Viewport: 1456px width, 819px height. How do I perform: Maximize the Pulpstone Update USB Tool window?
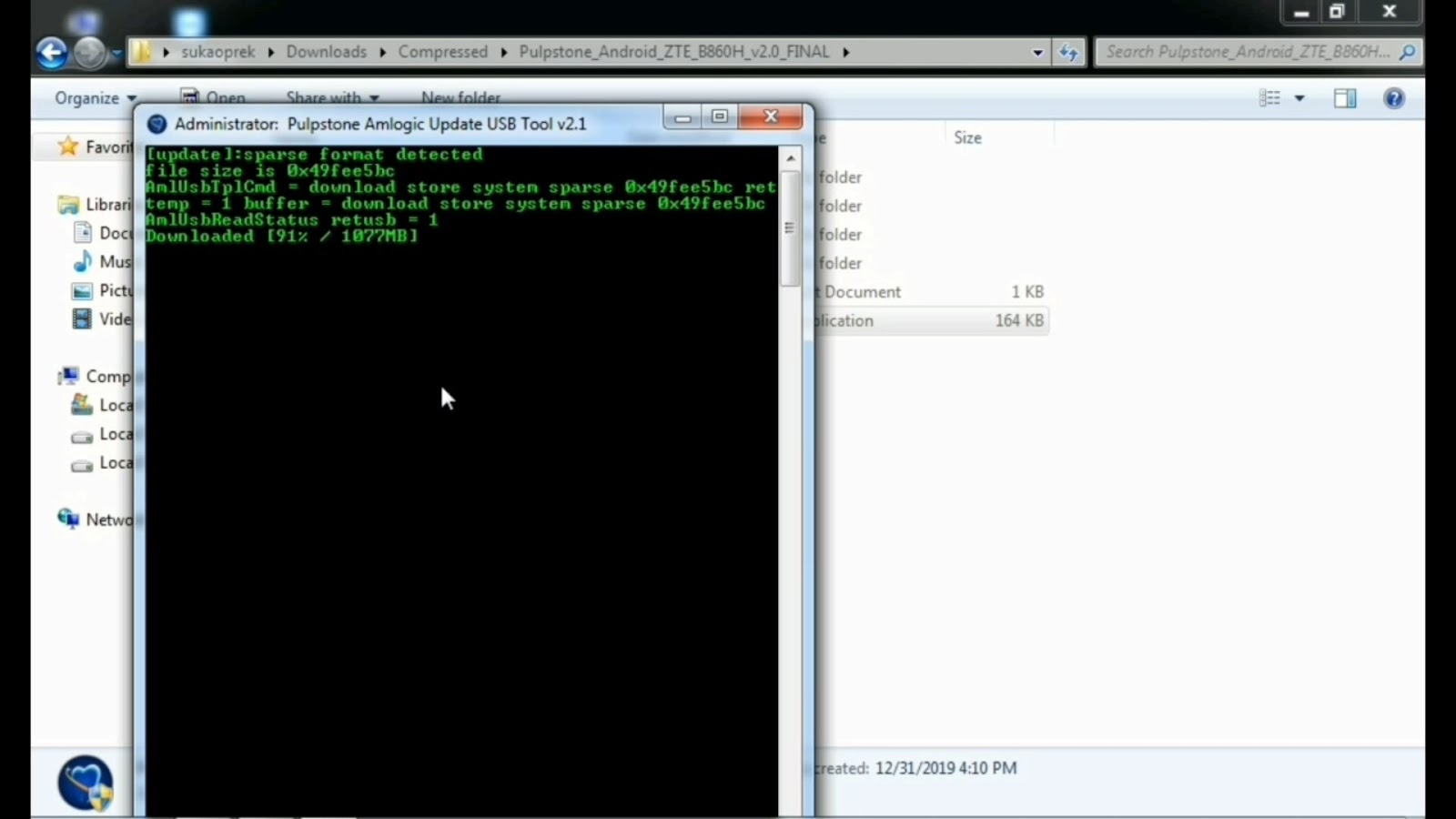pyautogui.click(x=720, y=116)
